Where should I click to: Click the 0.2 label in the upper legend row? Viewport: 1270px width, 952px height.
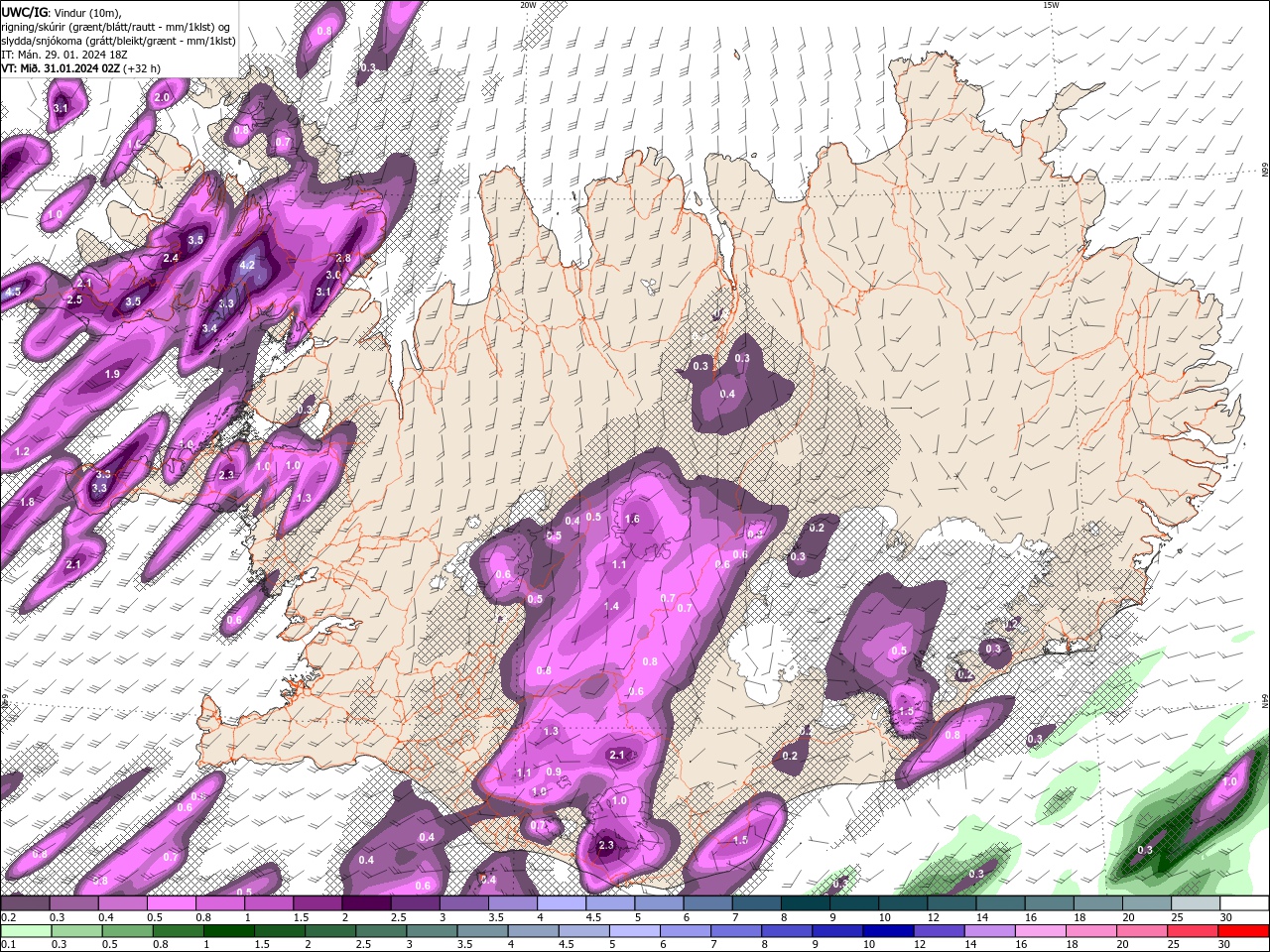8,917
